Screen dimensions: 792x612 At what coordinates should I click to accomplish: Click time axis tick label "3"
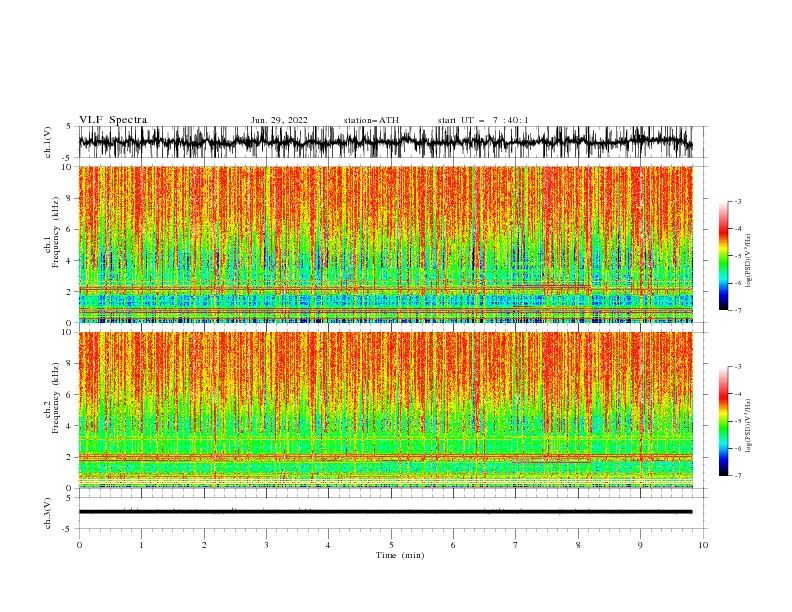(266, 545)
